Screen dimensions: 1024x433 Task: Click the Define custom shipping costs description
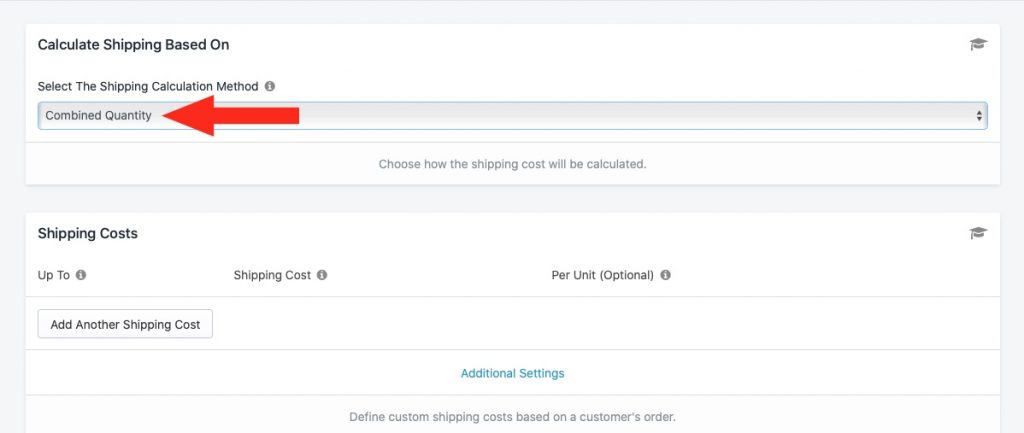(513, 417)
